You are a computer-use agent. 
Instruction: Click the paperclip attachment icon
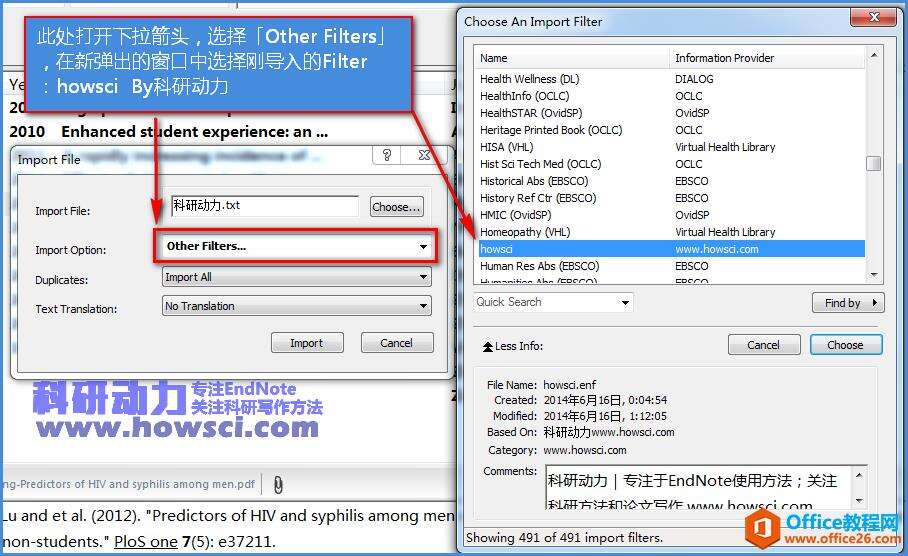(x=278, y=484)
